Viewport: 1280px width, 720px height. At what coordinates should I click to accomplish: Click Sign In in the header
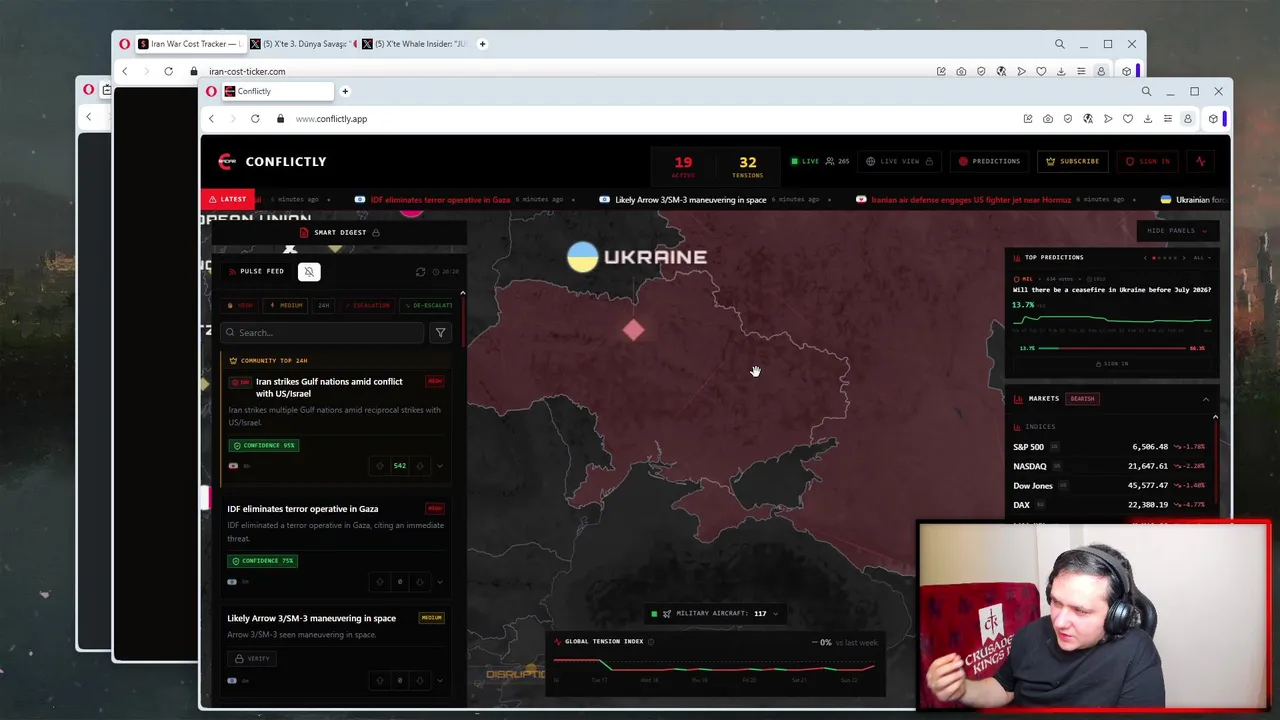coord(1147,161)
